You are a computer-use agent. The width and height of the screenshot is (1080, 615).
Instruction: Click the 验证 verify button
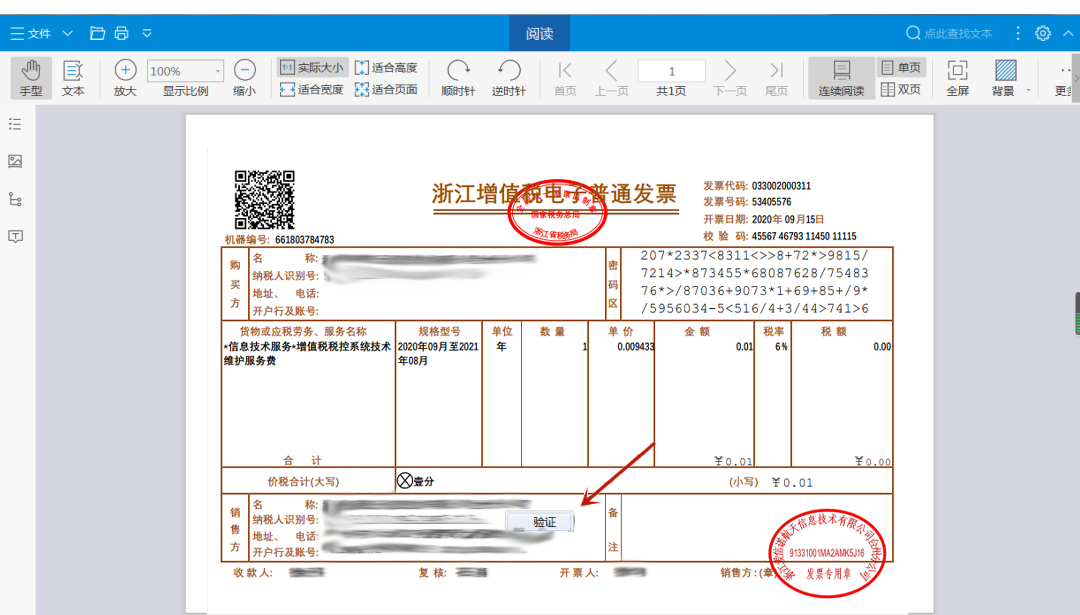[541, 522]
